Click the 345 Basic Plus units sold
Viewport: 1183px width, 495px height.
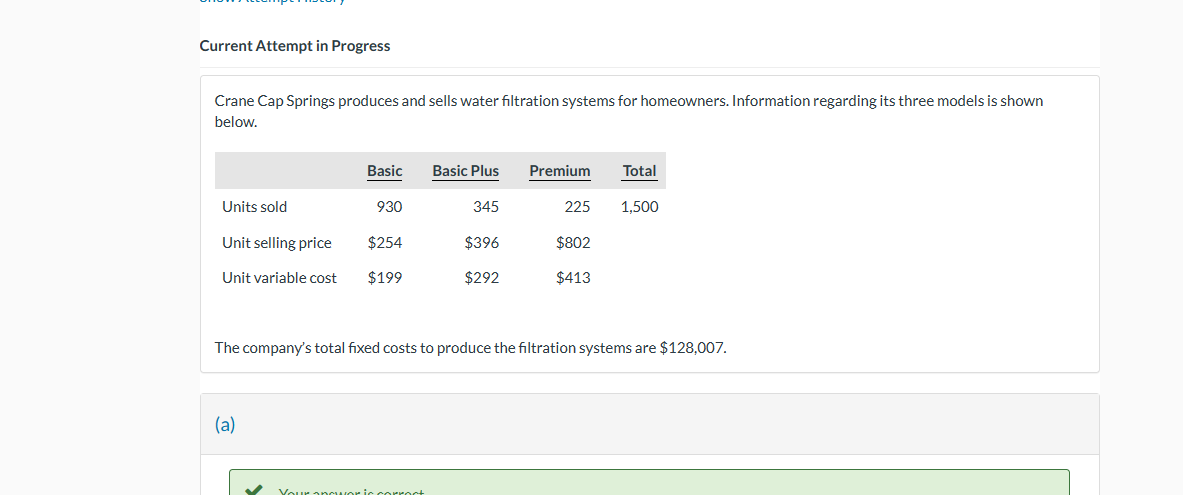point(485,207)
